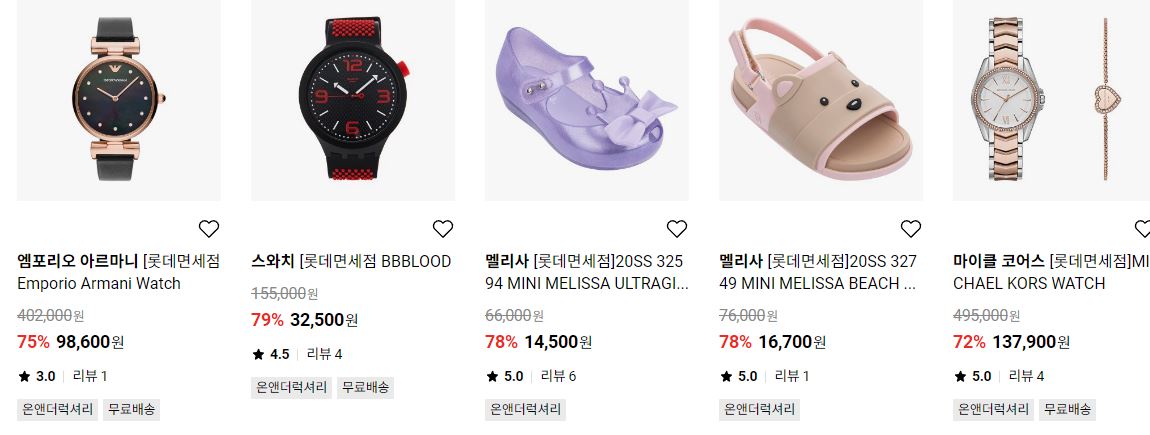
Task: Click 137,900원 price of Michael Kors watch
Action: point(1031,342)
